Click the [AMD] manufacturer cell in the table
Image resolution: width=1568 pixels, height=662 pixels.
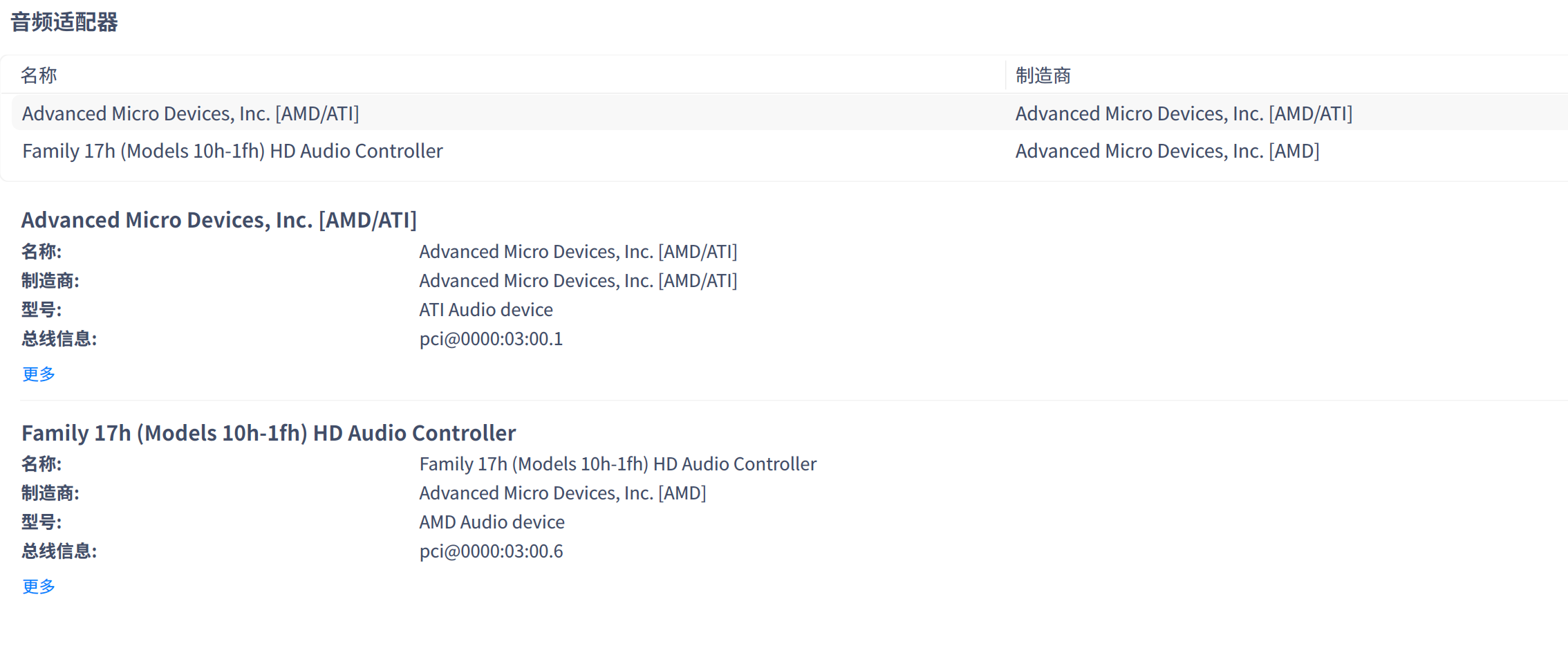(x=1167, y=151)
